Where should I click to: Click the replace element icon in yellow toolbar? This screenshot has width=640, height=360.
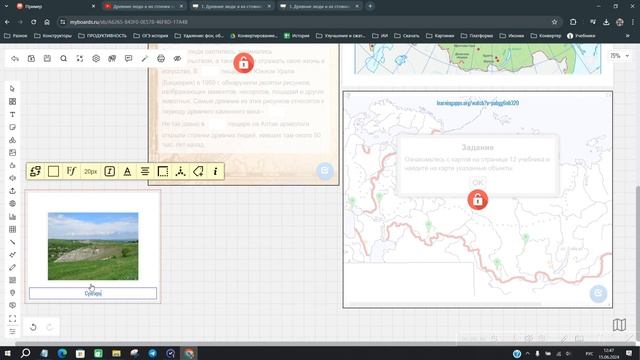(36, 171)
